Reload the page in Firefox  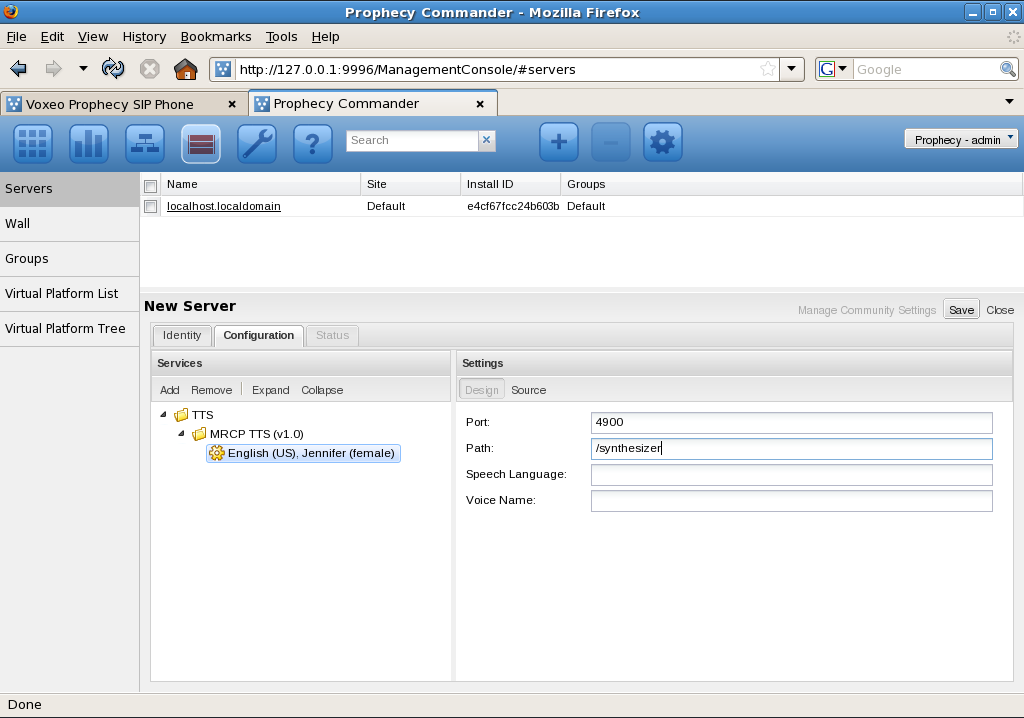tap(113, 69)
